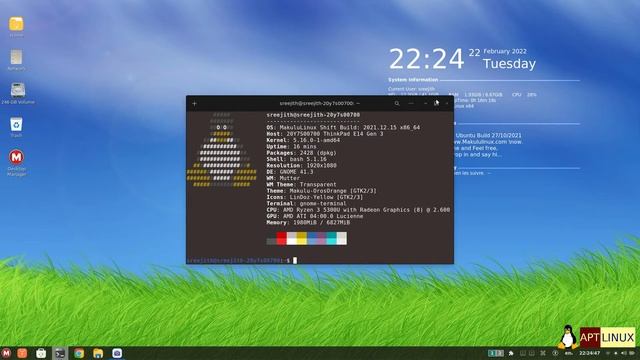Open the terminal hamburger menu

tap(411, 104)
